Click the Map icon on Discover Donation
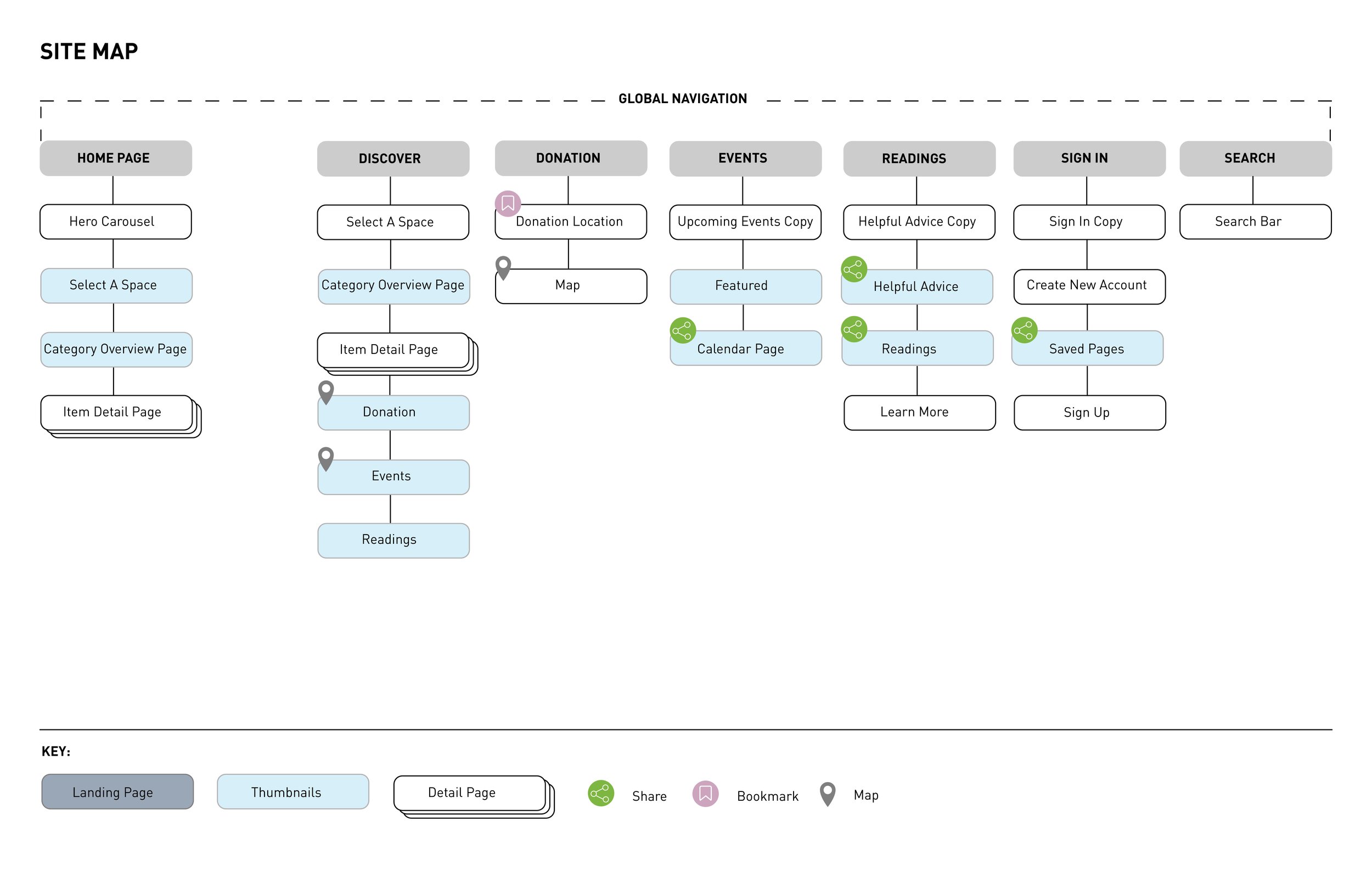This screenshot has width=1372, height=888. point(326,394)
